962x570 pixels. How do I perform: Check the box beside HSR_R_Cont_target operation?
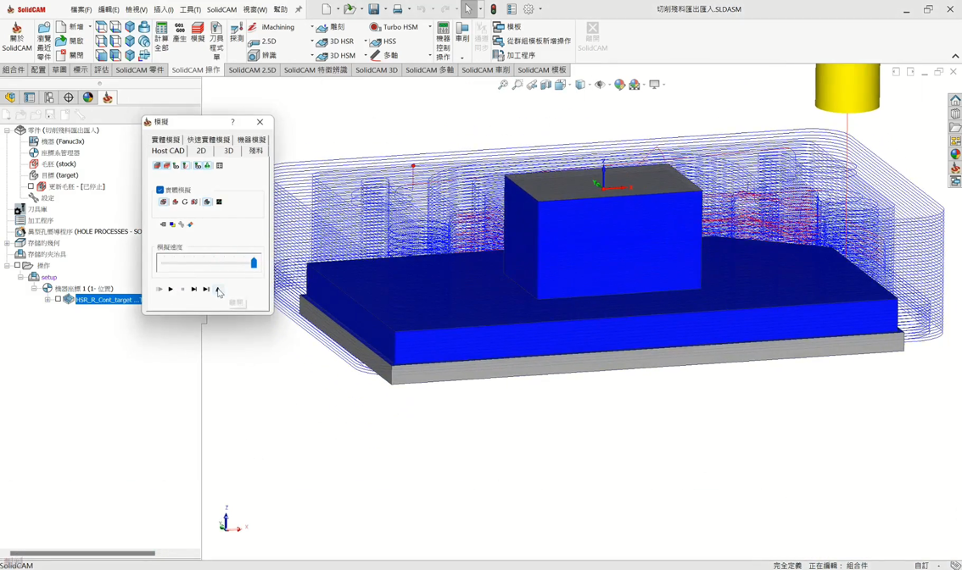[x=58, y=299]
